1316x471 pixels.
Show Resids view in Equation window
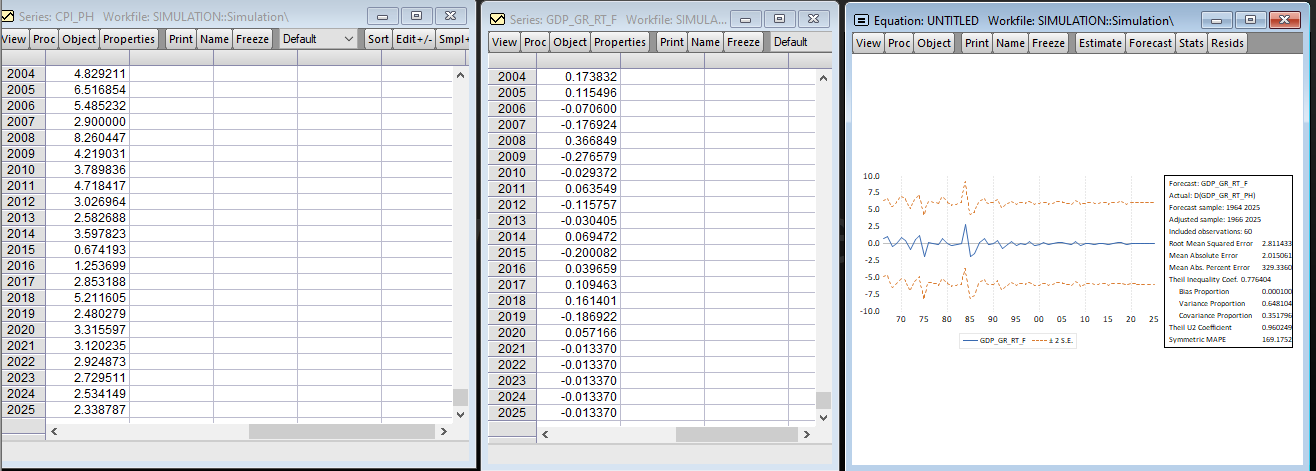pos(1227,43)
